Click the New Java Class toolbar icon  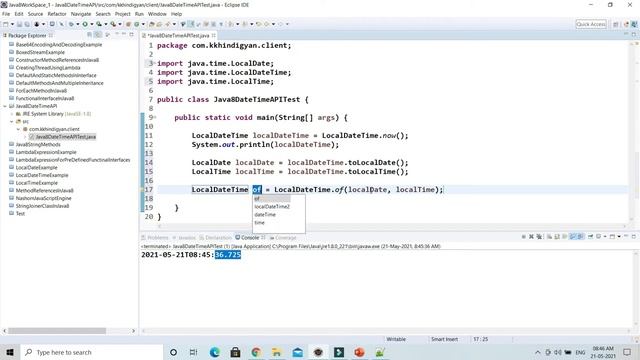pos(137,24)
